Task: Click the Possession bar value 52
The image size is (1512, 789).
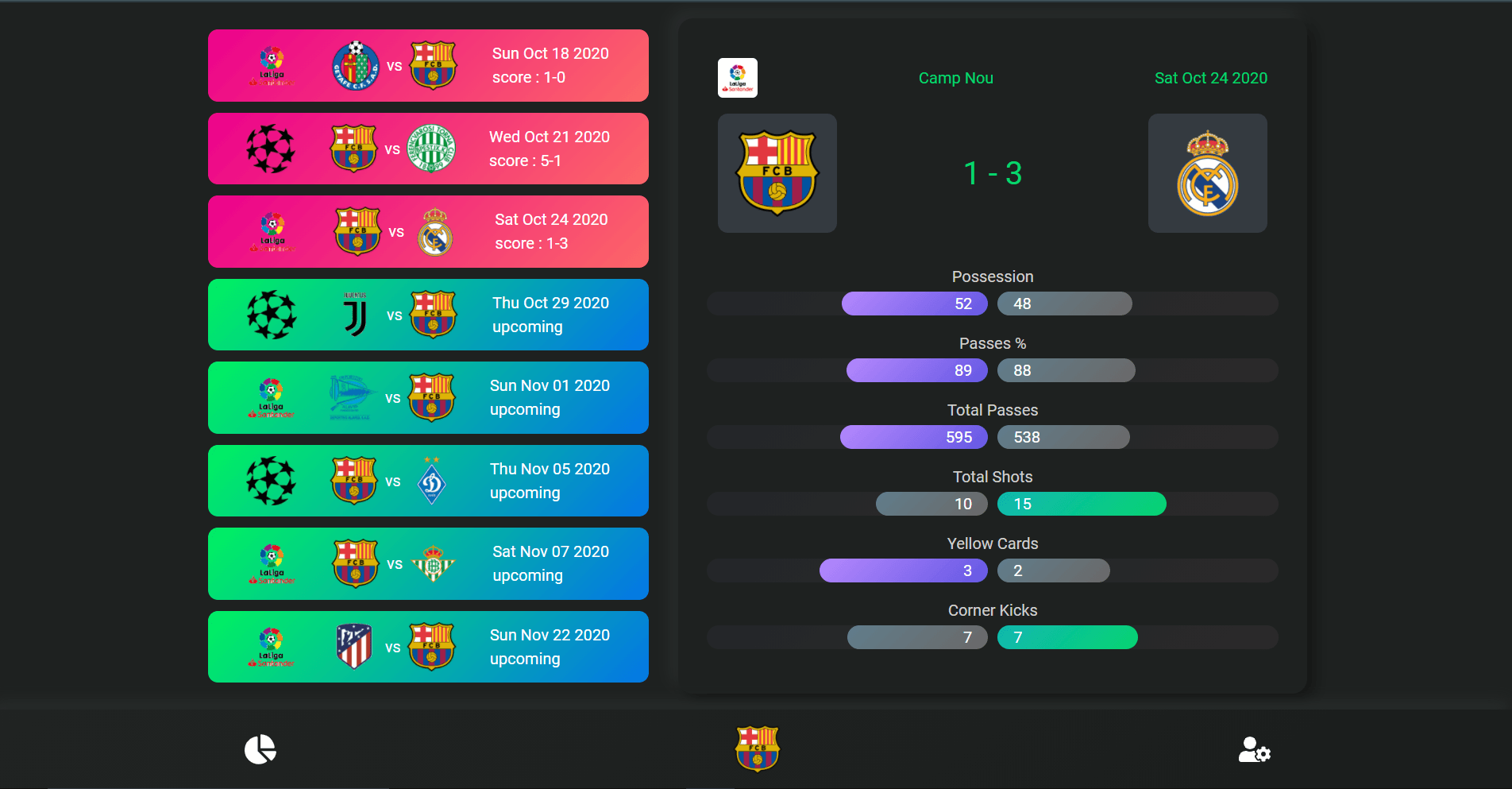Action: 915,304
